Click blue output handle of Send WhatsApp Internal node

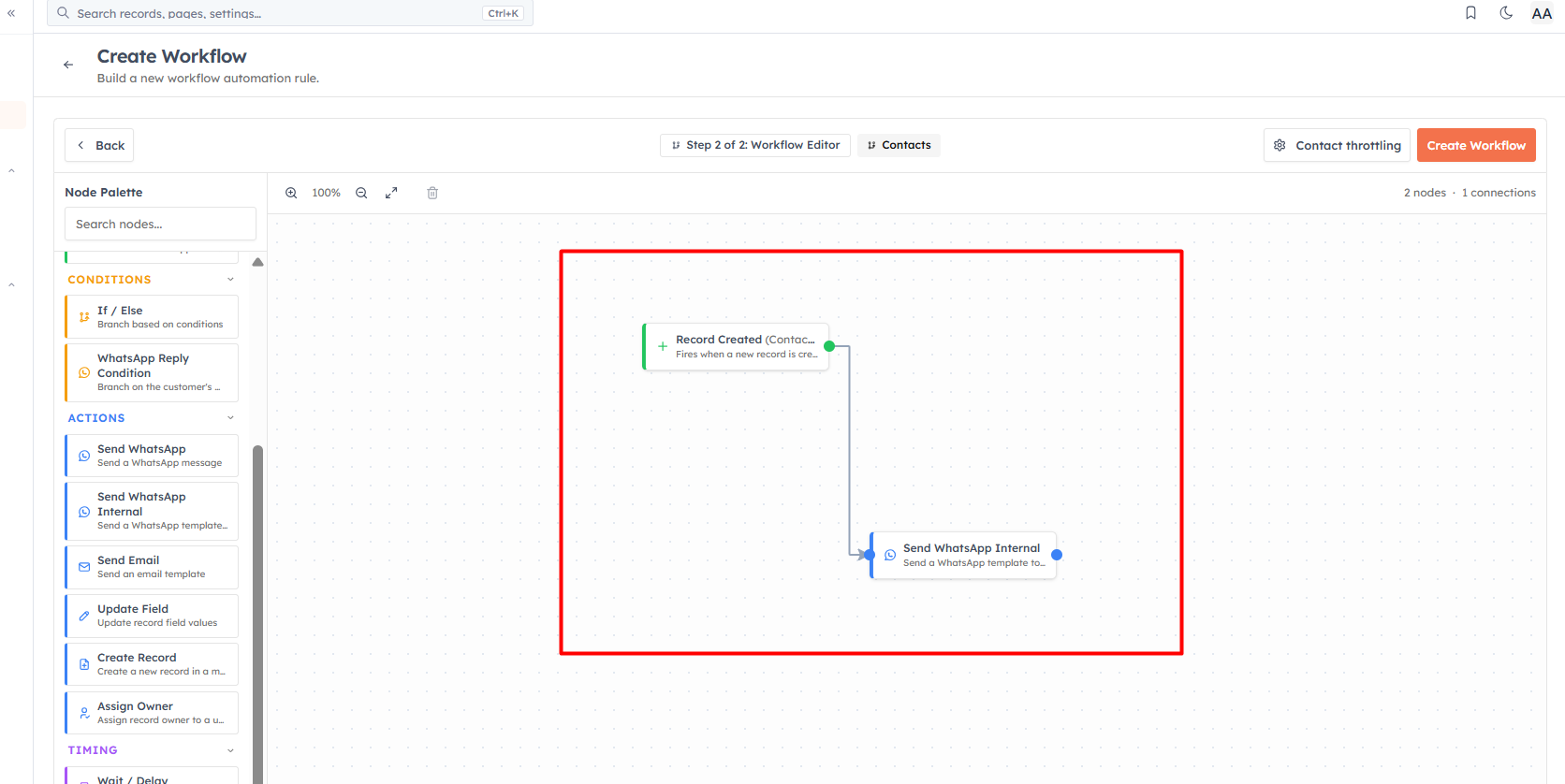pos(1057,555)
